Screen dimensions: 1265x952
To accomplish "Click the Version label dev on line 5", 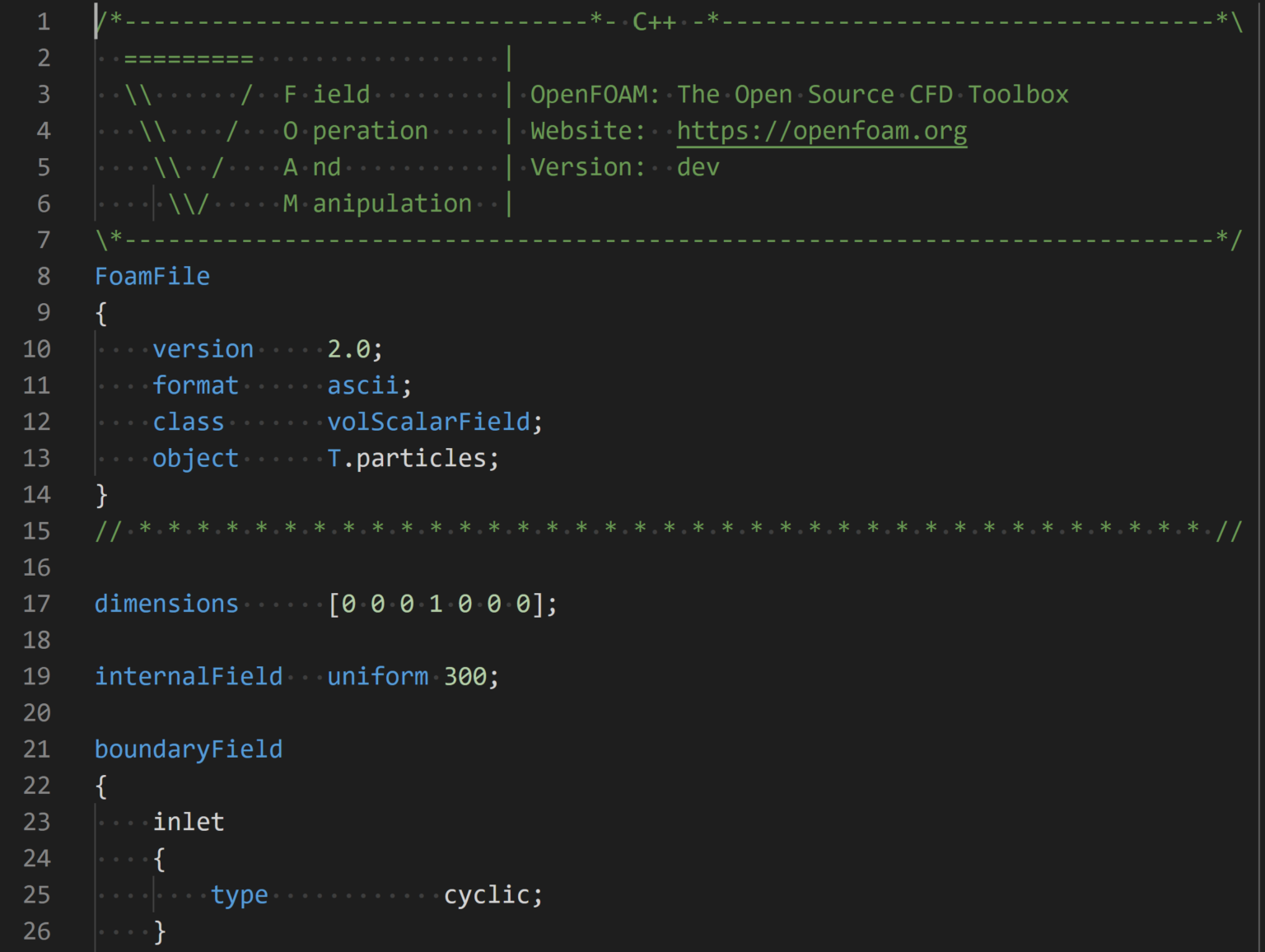I will (x=698, y=166).
